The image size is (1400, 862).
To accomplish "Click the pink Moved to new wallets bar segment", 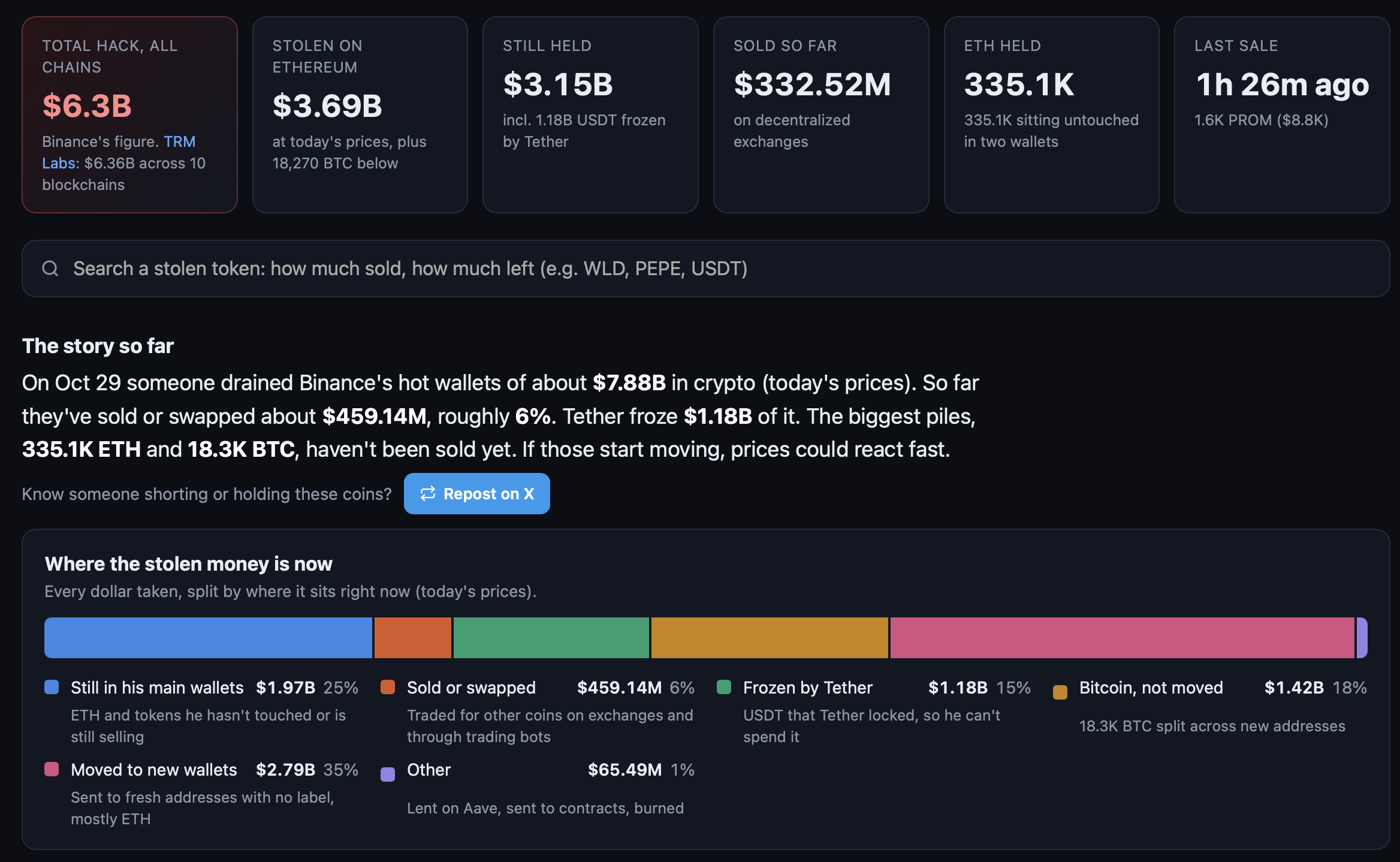I will pos(1123,638).
